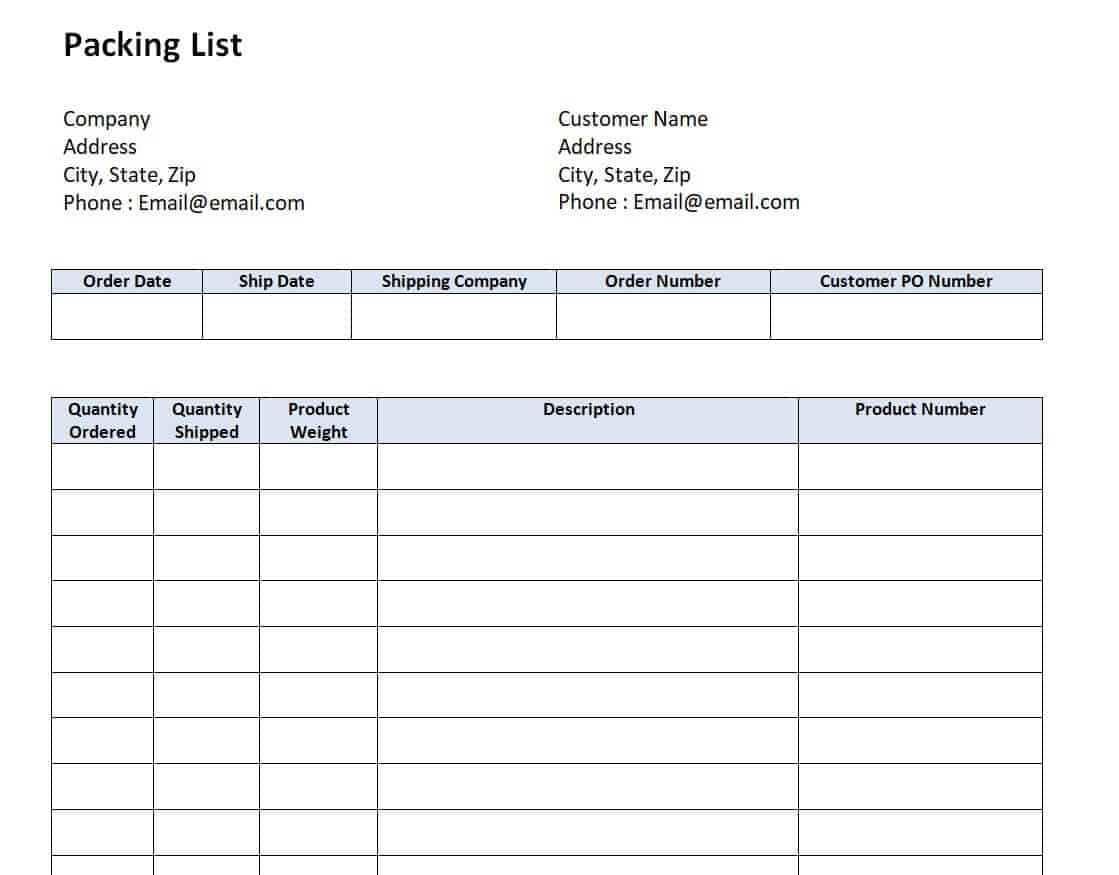This screenshot has width=1119, height=875.
Task: Click the Customer Name text
Action: [632, 119]
